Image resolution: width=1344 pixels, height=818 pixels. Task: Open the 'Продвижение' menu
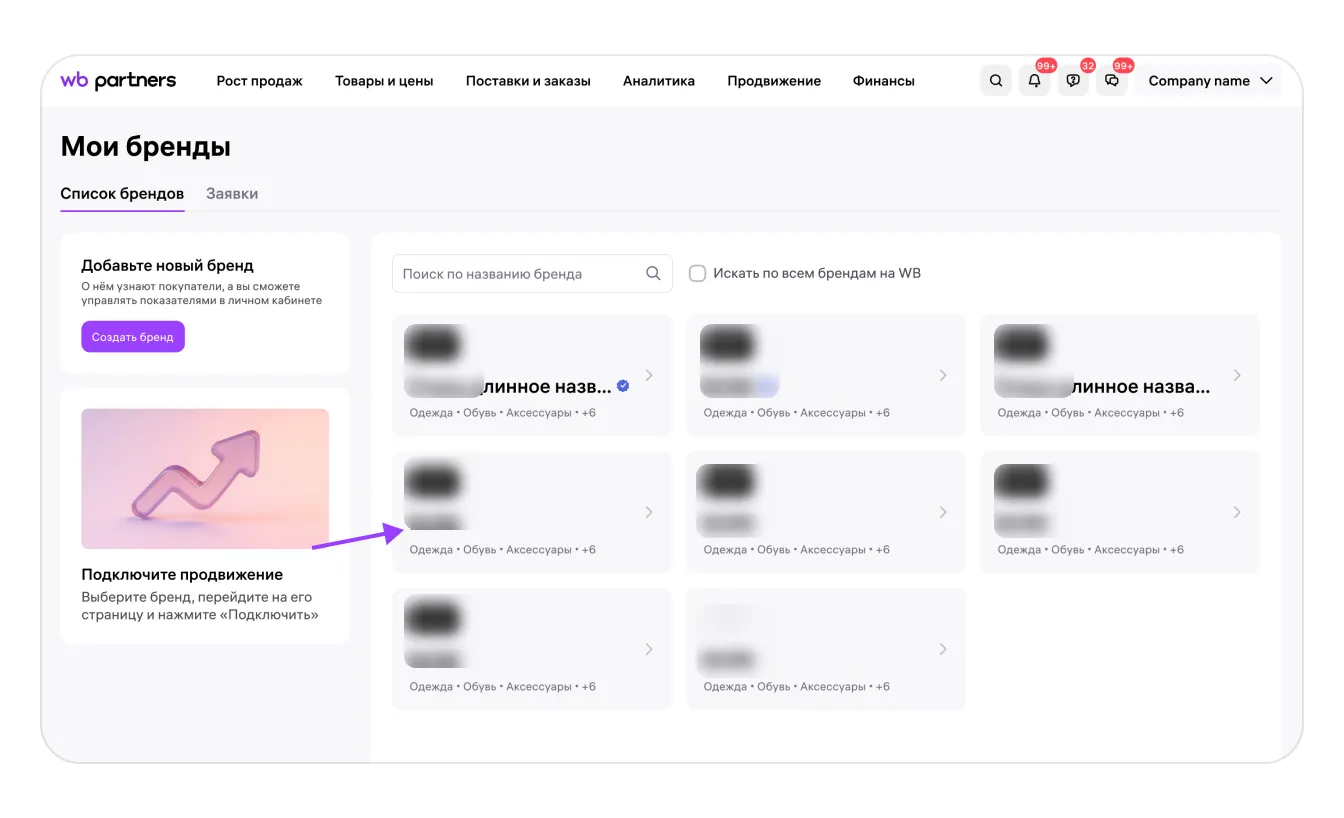[774, 81]
